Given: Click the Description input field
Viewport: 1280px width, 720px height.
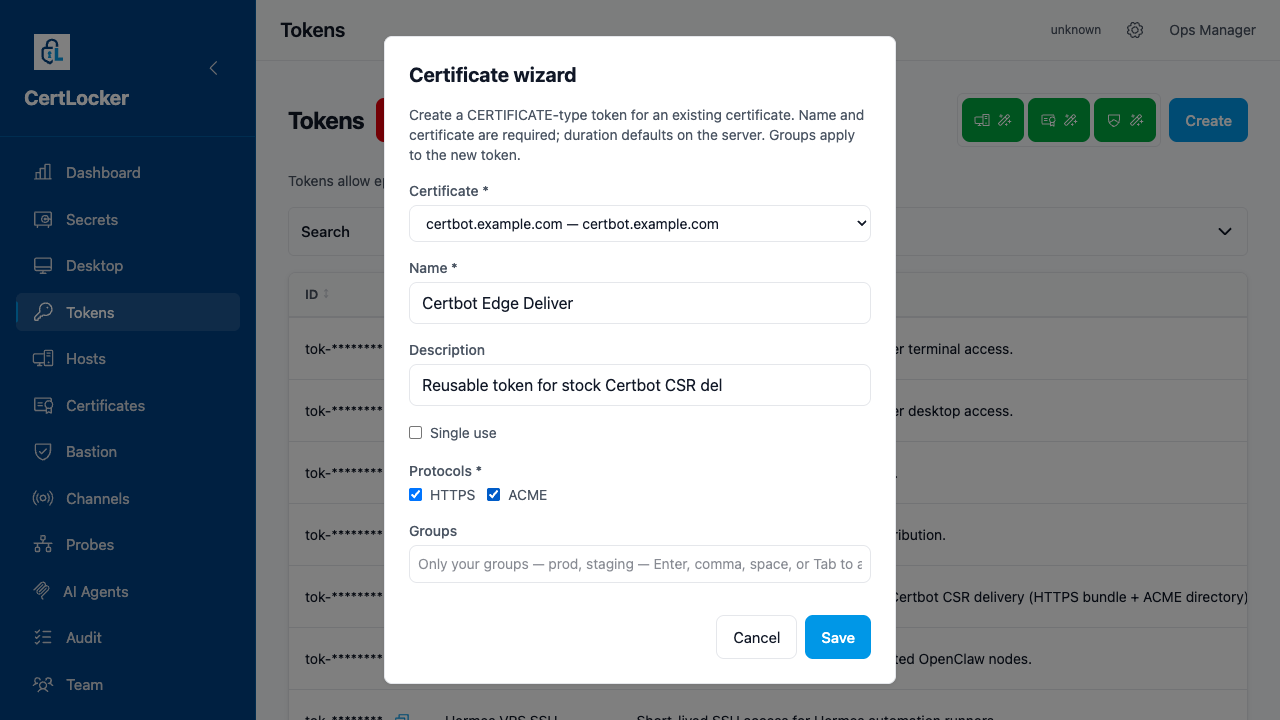Looking at the screenshot, I should 640,385.
